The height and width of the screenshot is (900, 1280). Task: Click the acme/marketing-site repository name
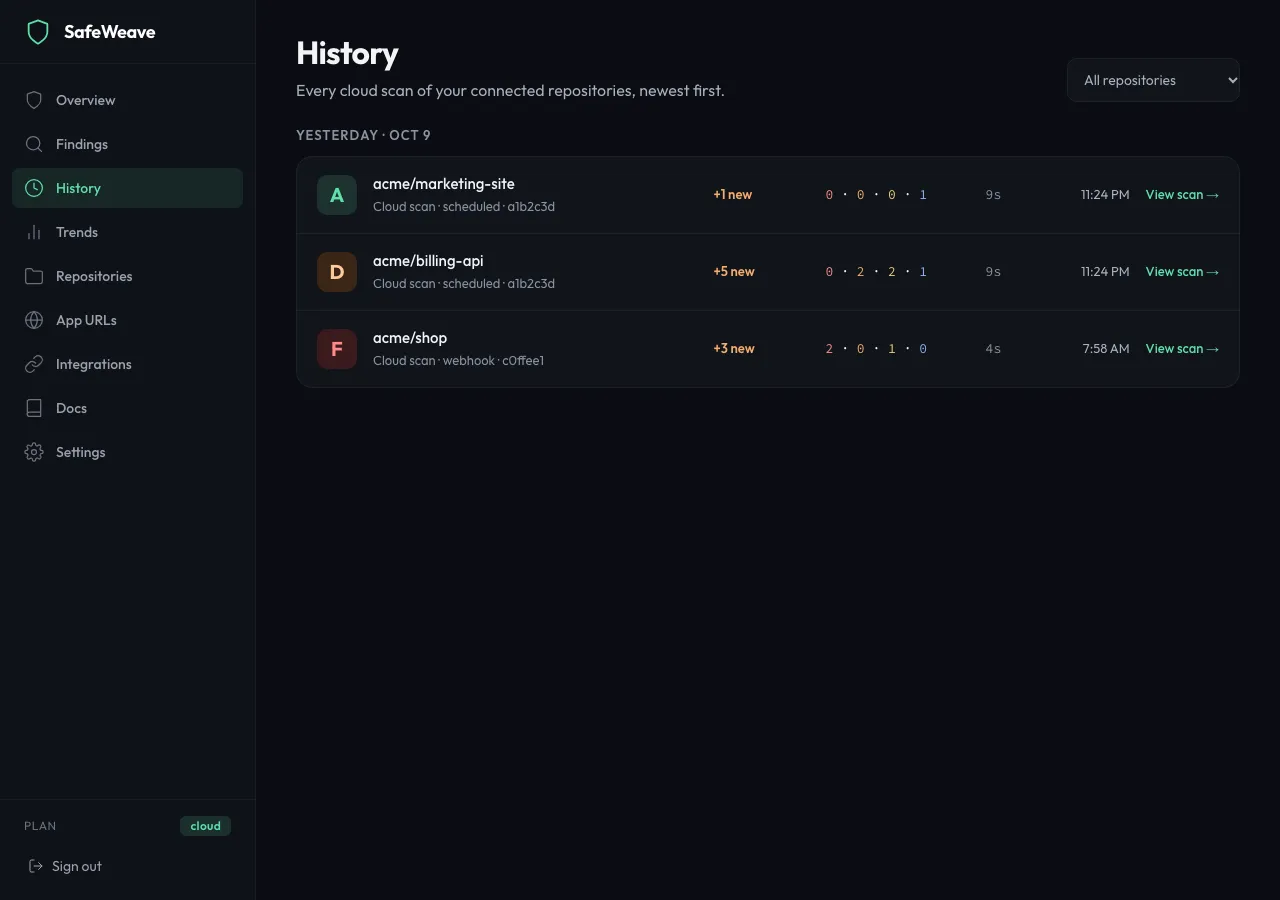(444, 184)
